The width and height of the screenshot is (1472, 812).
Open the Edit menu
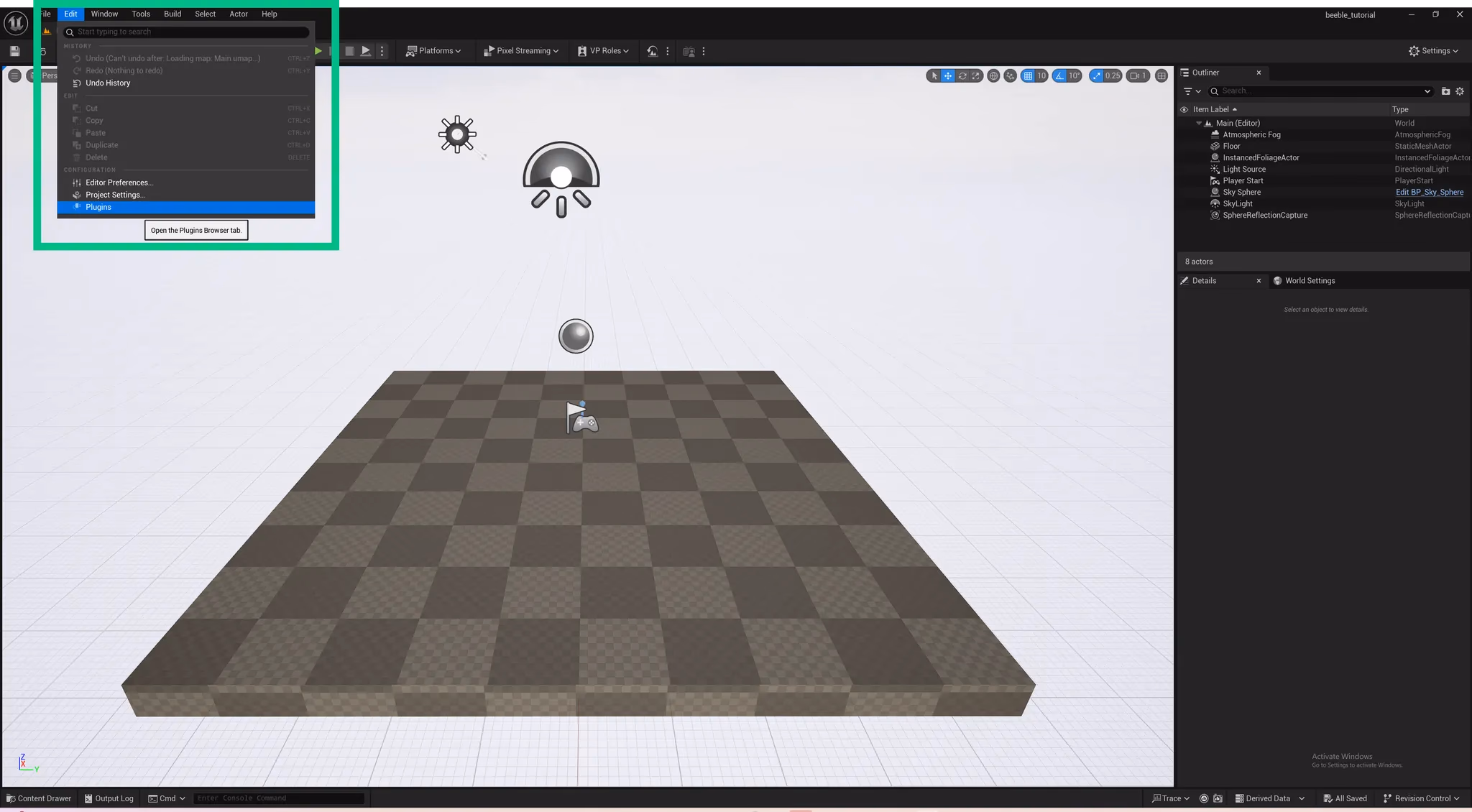tap(70, 14)
